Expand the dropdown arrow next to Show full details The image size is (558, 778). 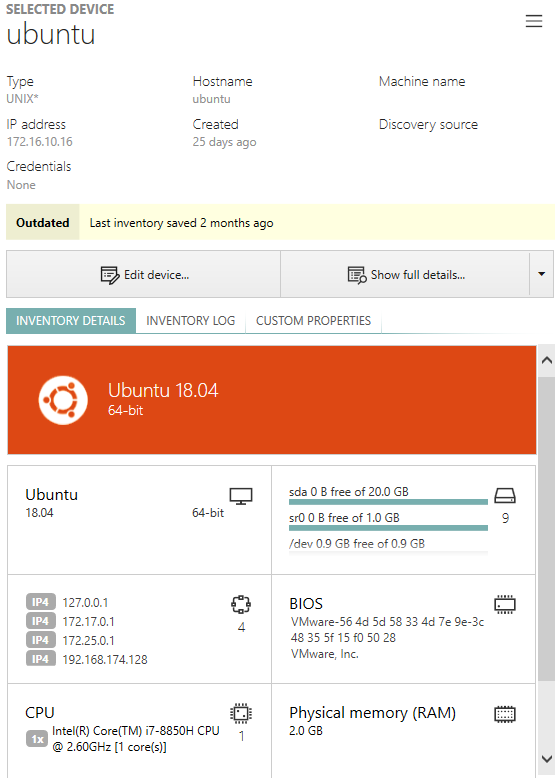542,274
